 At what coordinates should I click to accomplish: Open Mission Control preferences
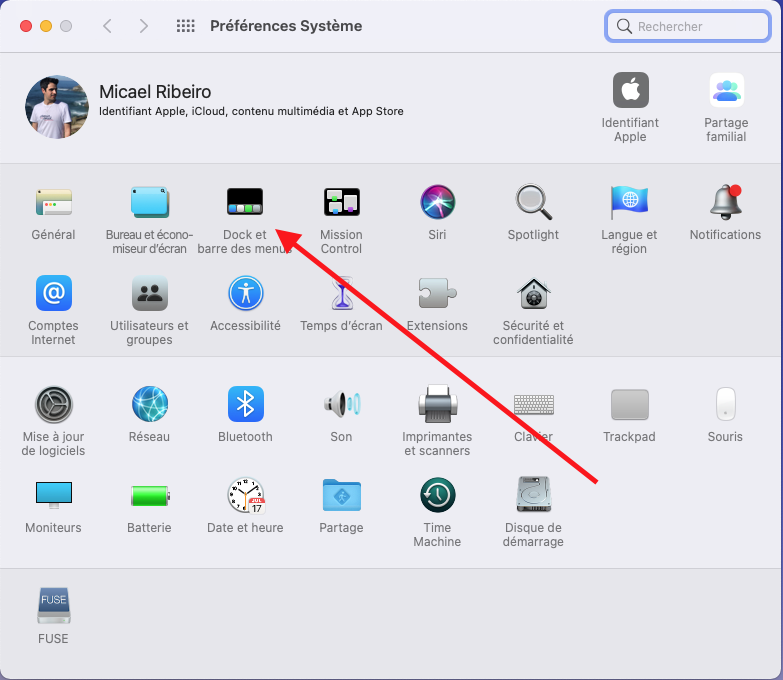click(342, 202)
